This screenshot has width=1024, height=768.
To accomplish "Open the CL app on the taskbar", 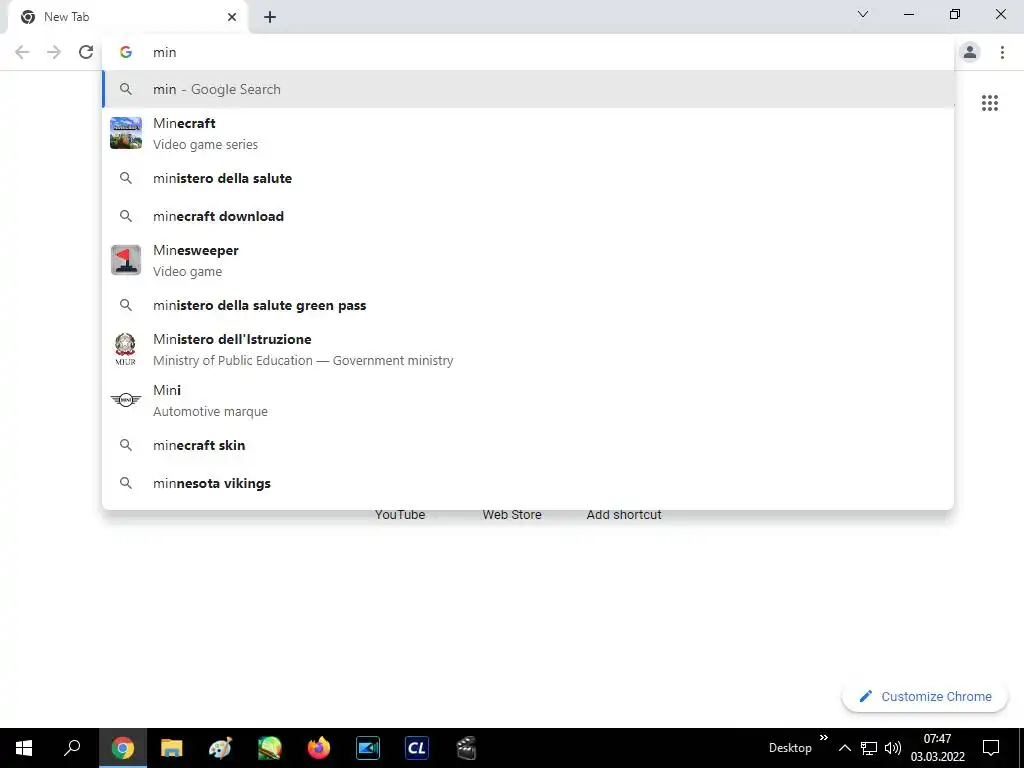I will [x=417, y=748].
